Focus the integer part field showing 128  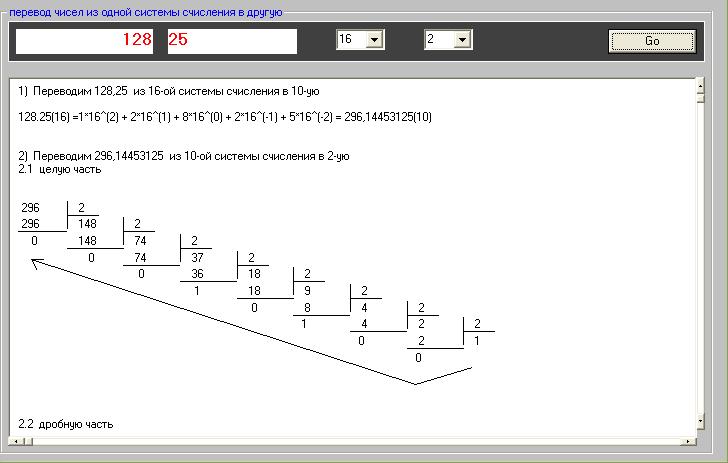(x=84, y=41)
